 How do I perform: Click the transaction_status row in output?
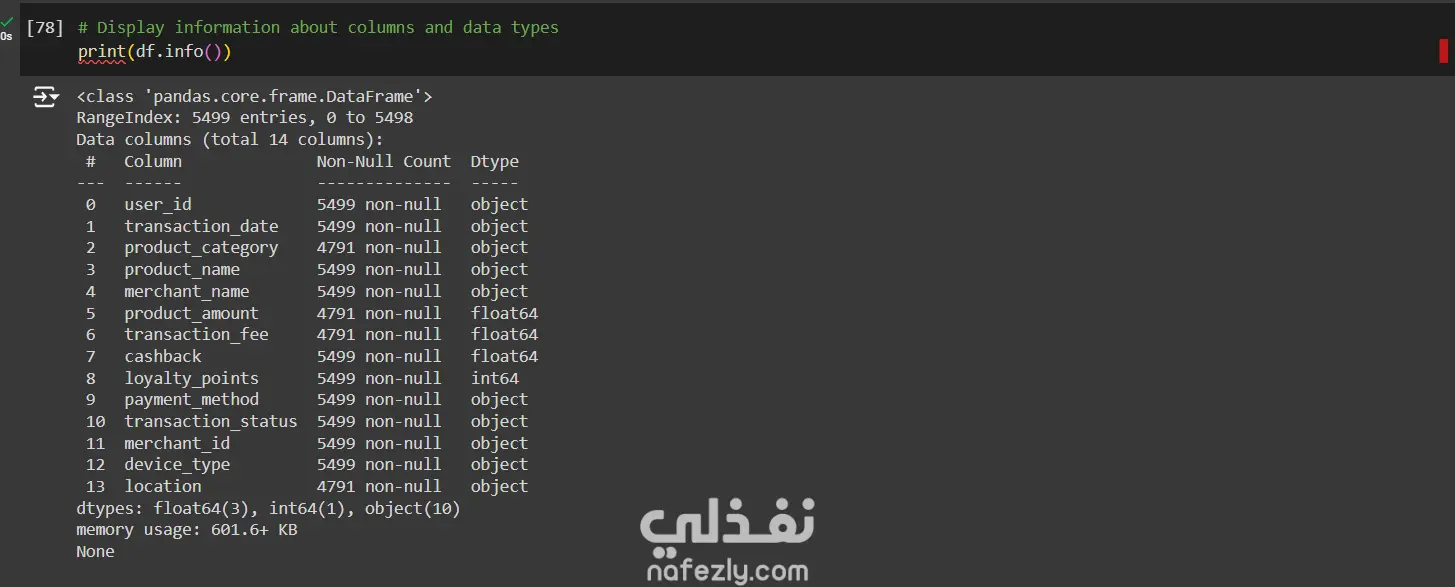210,421
